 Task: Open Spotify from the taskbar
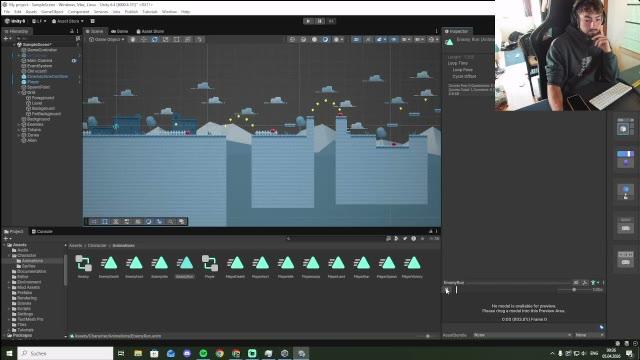(x=203, y=353)
